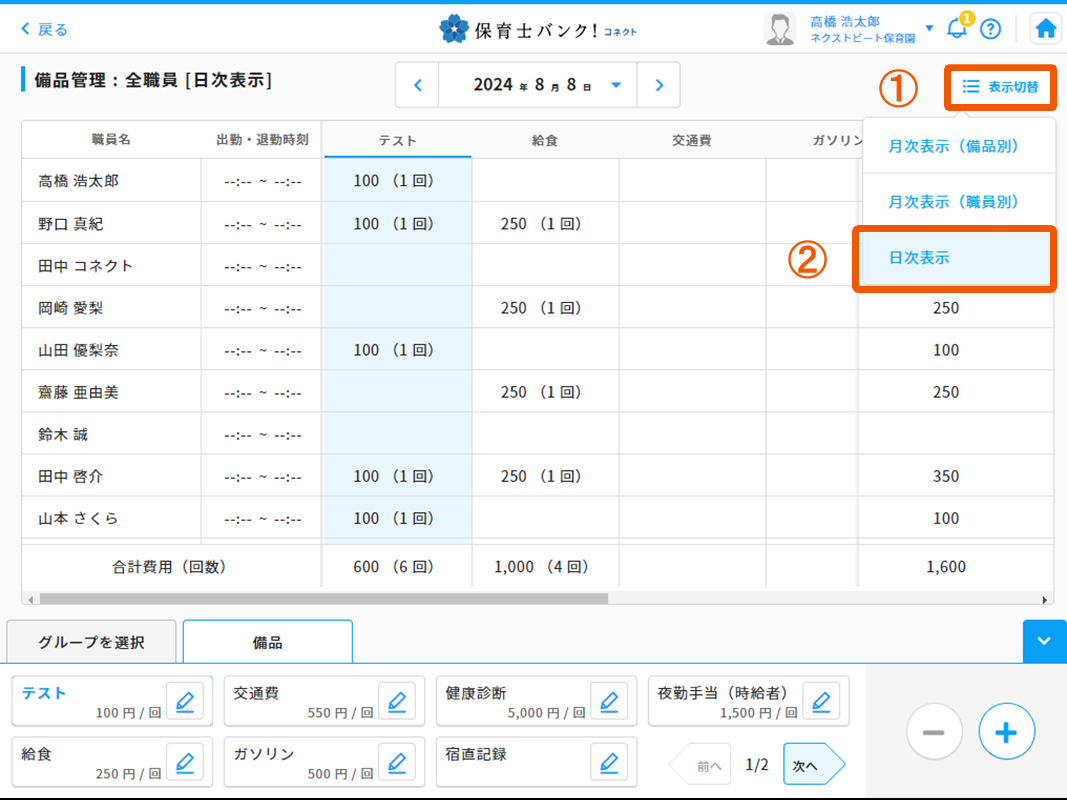
Task: Click edit pencil for ガソリン item
Action: (x=397, y=763)
